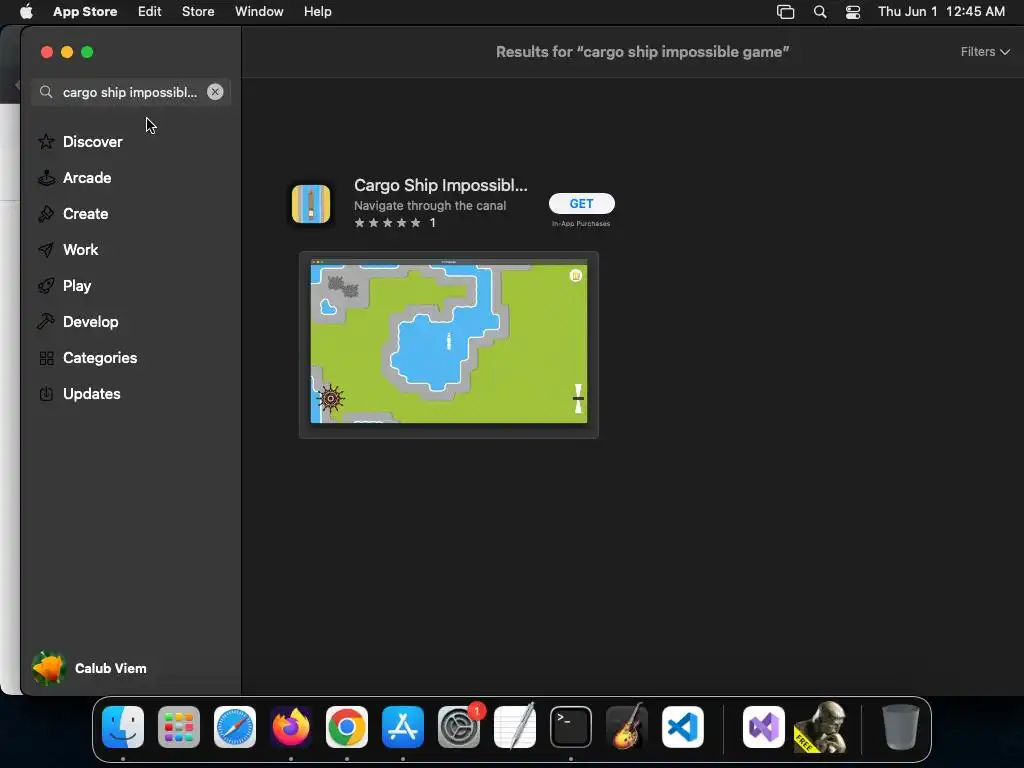Screen dimensions: 1024x768
Task: Launch Google Chrome from the Dock
Action: tap(347, 727)
